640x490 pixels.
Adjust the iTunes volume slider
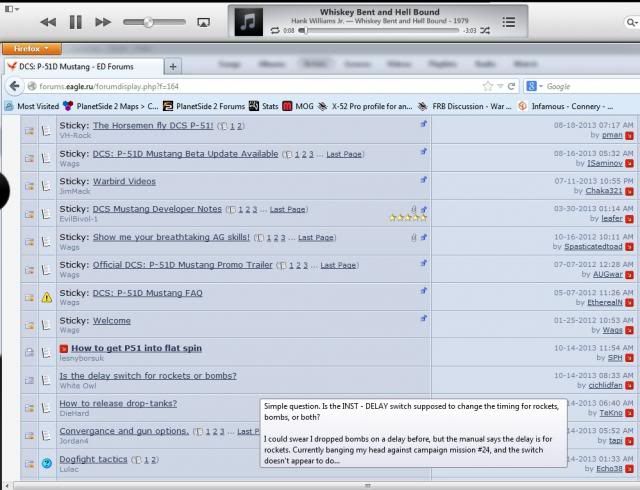point(150,21)
